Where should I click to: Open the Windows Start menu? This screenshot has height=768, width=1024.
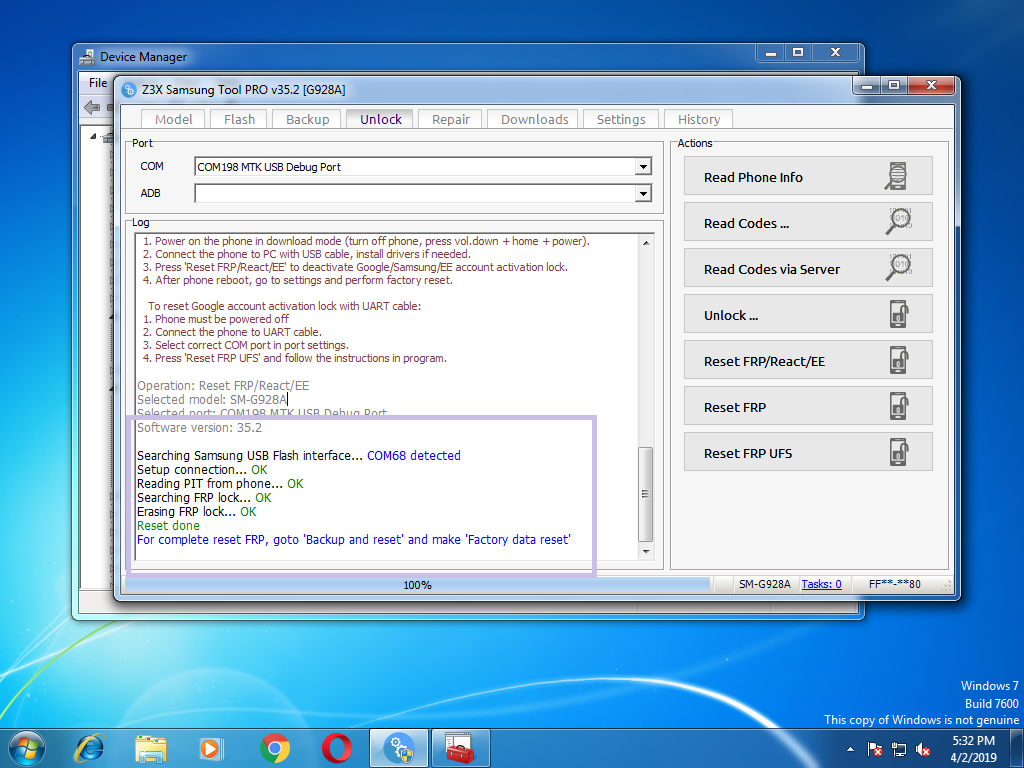(27, 748)
